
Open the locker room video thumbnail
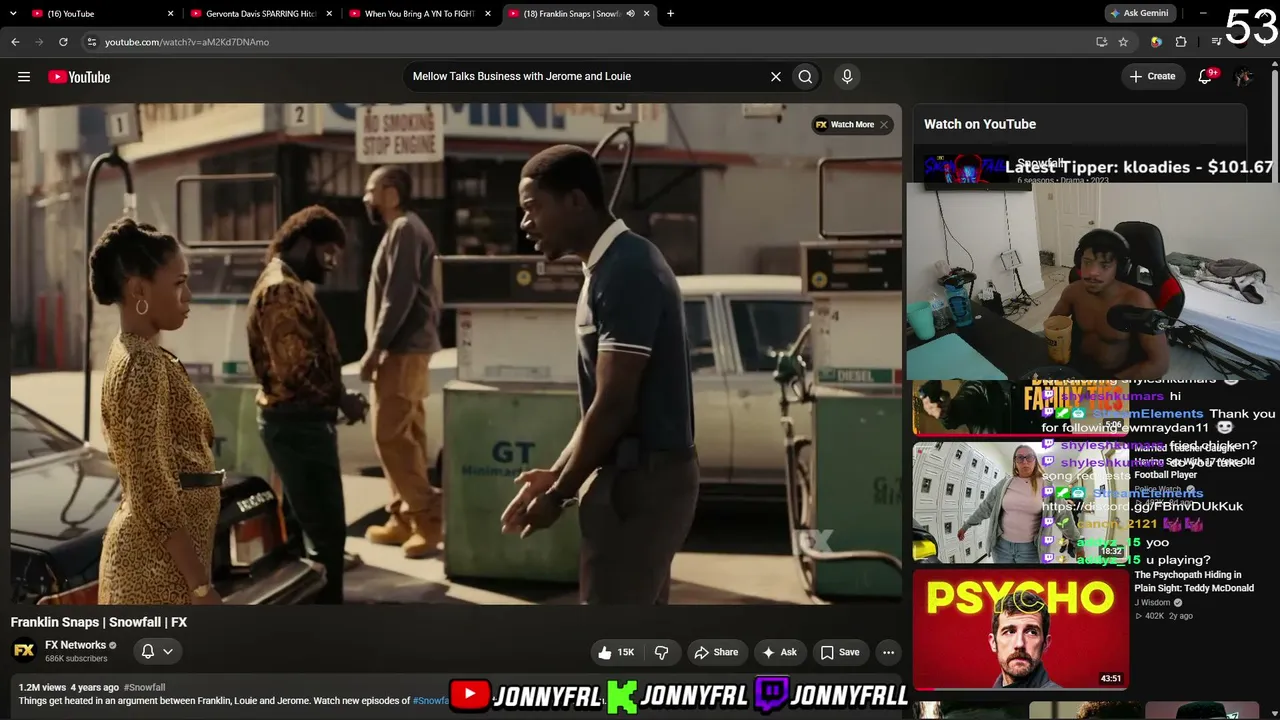coord(1021,502)
